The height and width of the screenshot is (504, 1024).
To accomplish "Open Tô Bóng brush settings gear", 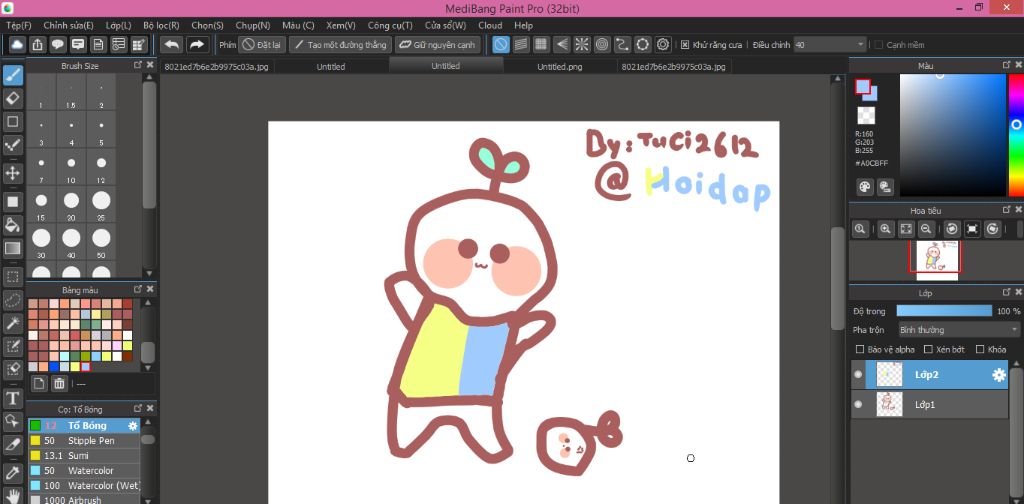I will (x=133, y=426).
